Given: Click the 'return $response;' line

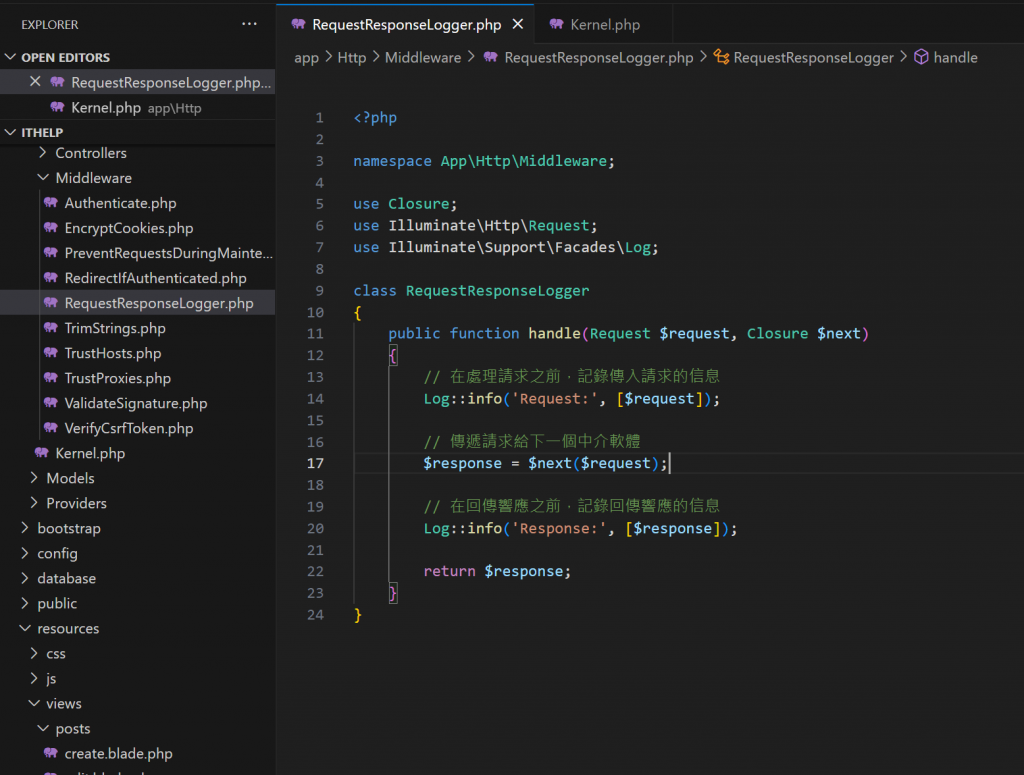Looking at the screenshot, I should (497, 571).
